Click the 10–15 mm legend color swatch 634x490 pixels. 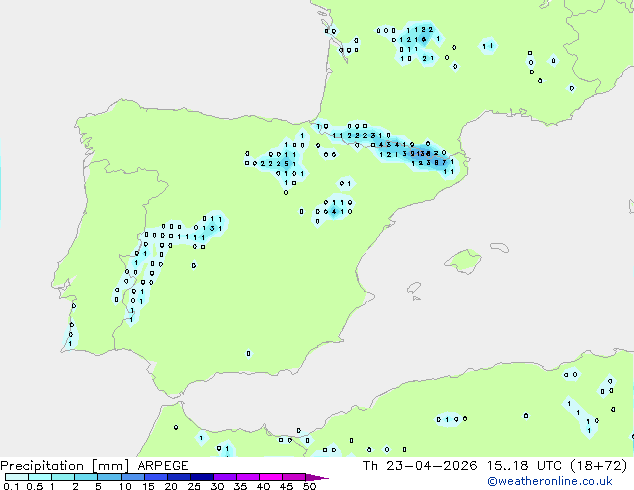pyautogui.click(x=133, y=477)
